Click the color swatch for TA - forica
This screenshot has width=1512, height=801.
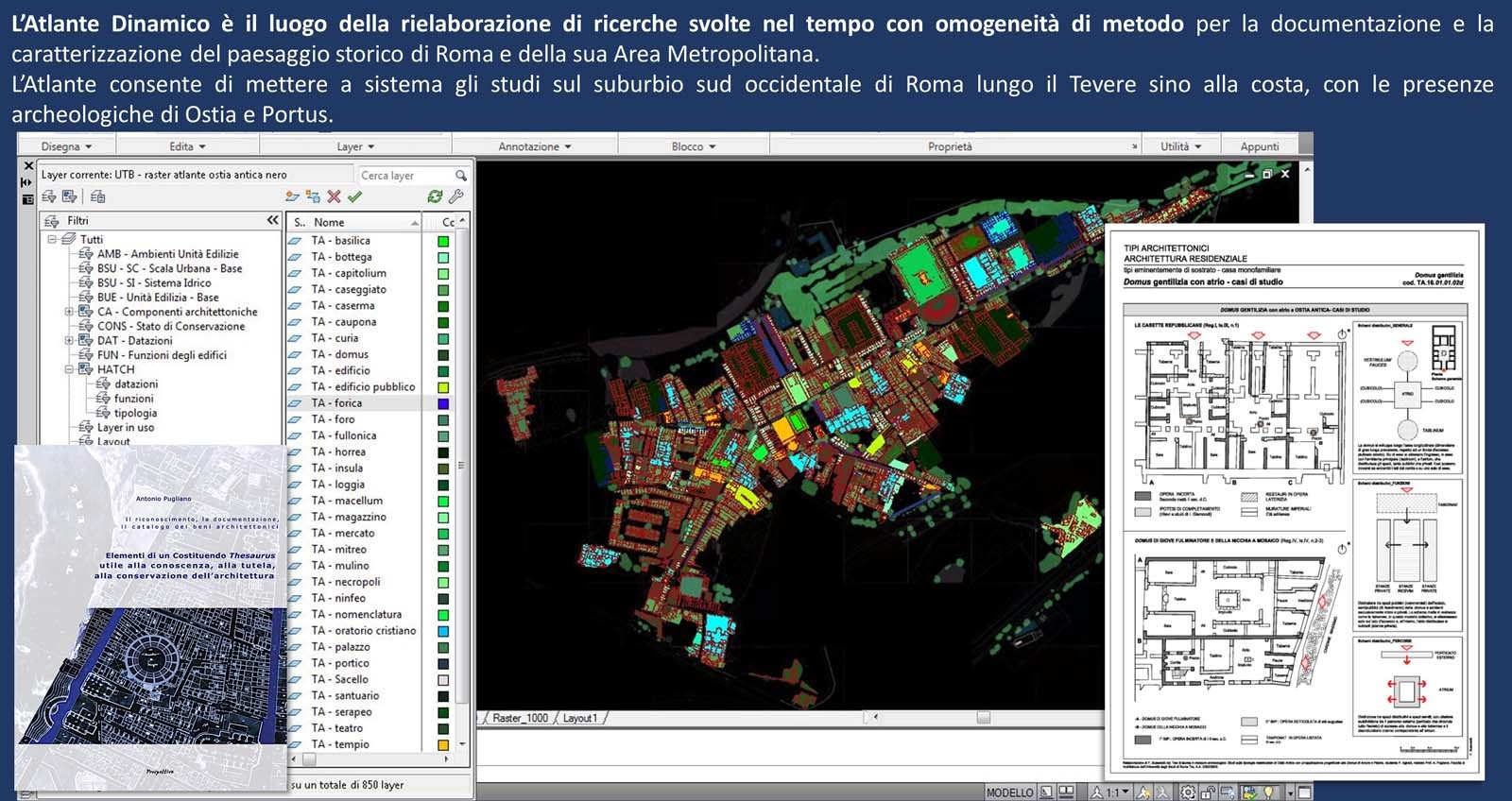[x=443, y=403]
